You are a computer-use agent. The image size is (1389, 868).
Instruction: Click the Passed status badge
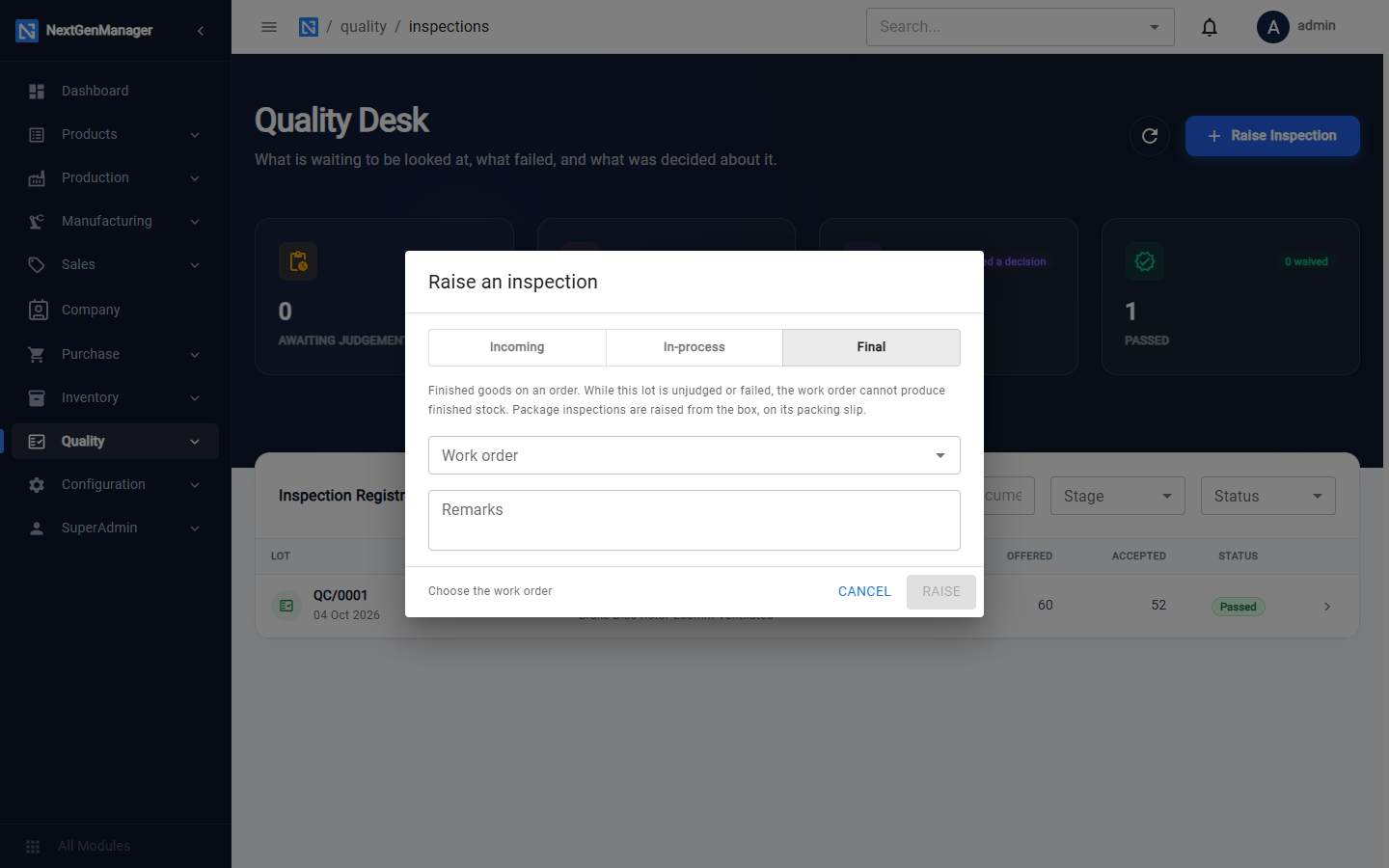(x=1238, y=607)
